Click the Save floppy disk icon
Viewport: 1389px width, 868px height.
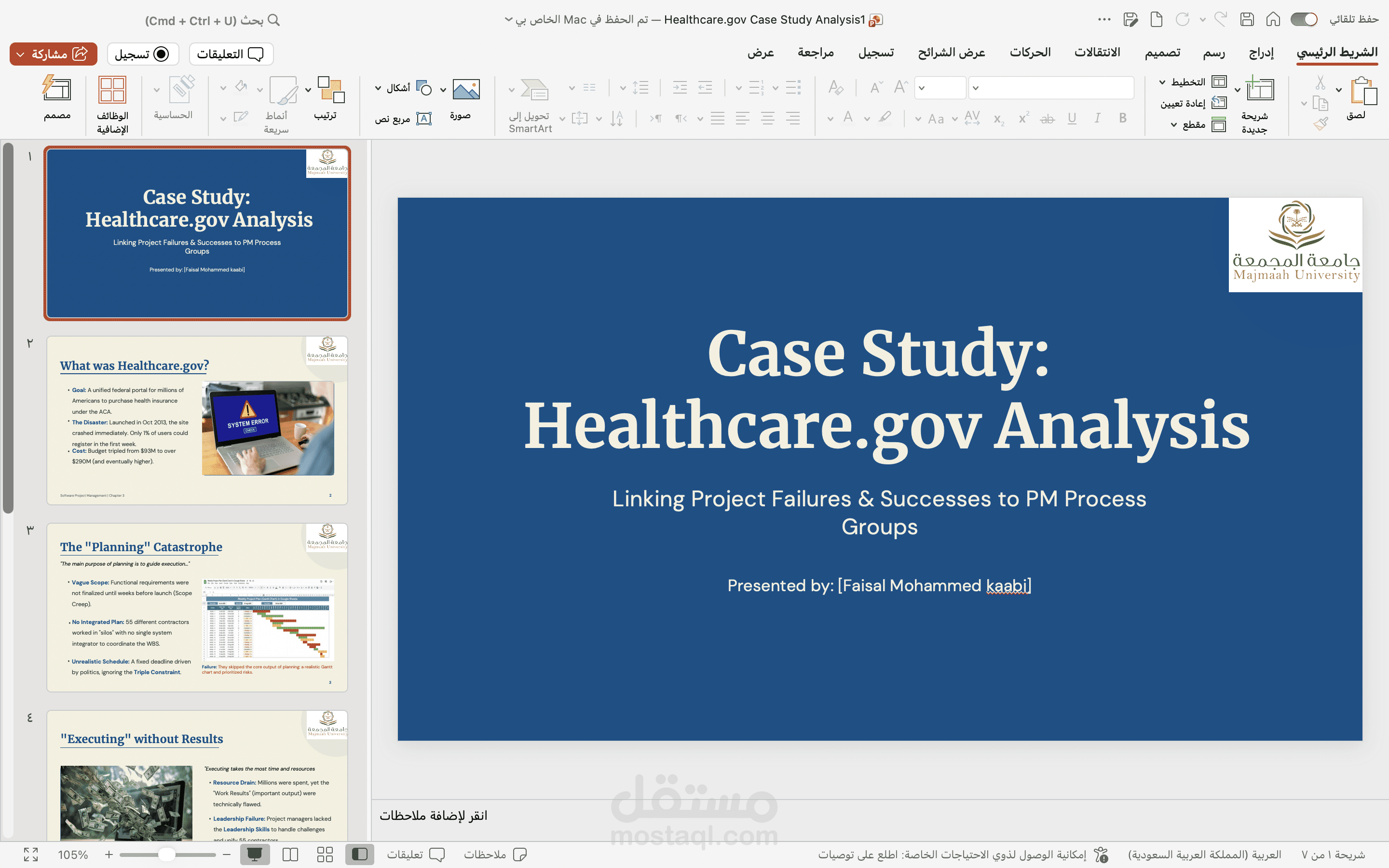[1247, 19]
